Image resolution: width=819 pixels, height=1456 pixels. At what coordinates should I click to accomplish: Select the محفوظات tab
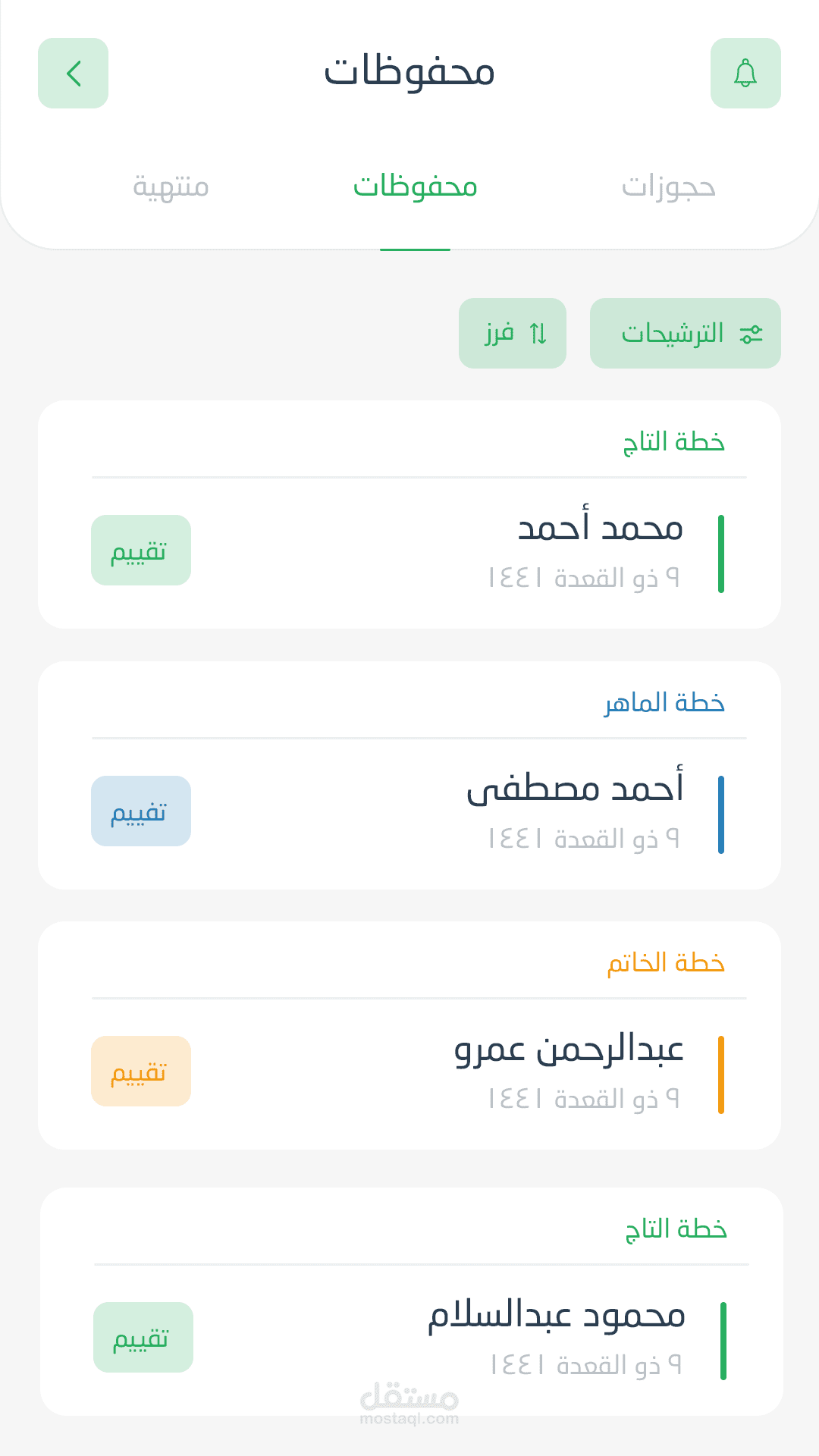pyautogui.click(x=415, y=187)
